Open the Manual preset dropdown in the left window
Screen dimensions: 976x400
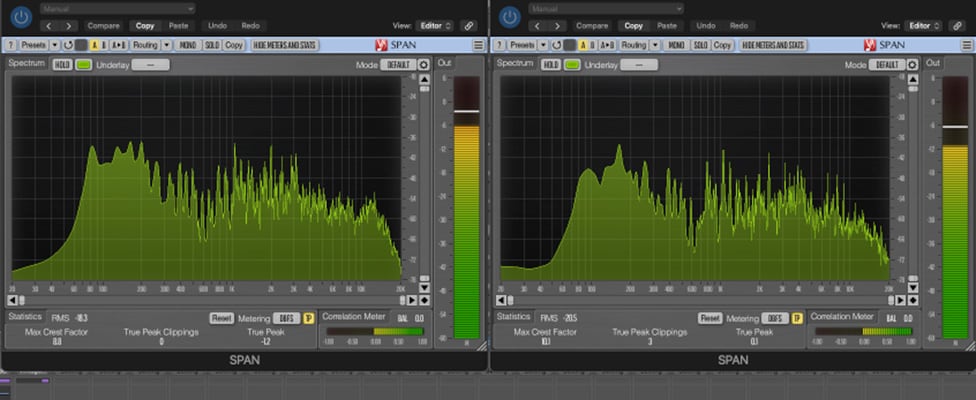click(118, 9)
